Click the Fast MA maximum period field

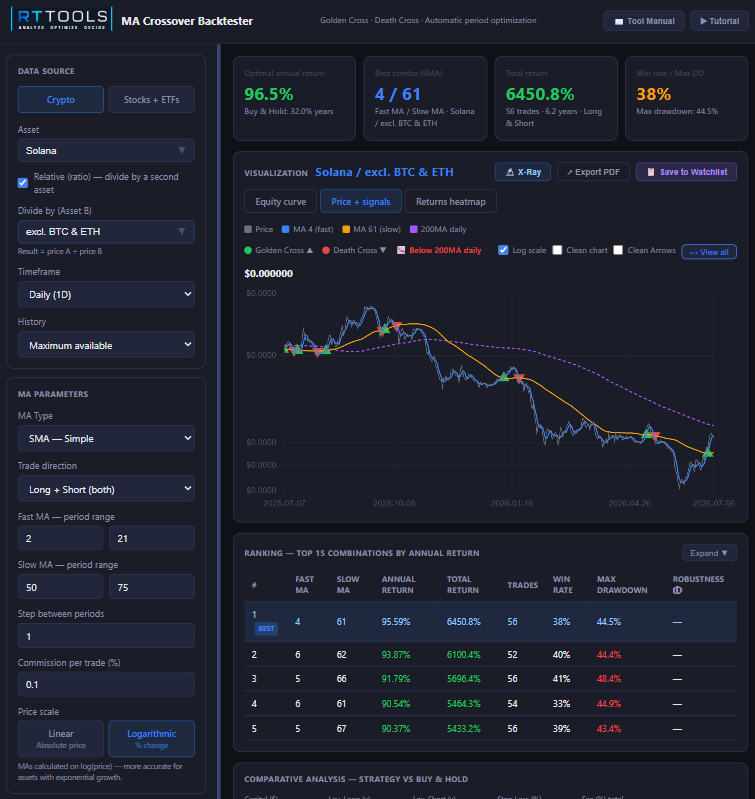click(152, 538)
